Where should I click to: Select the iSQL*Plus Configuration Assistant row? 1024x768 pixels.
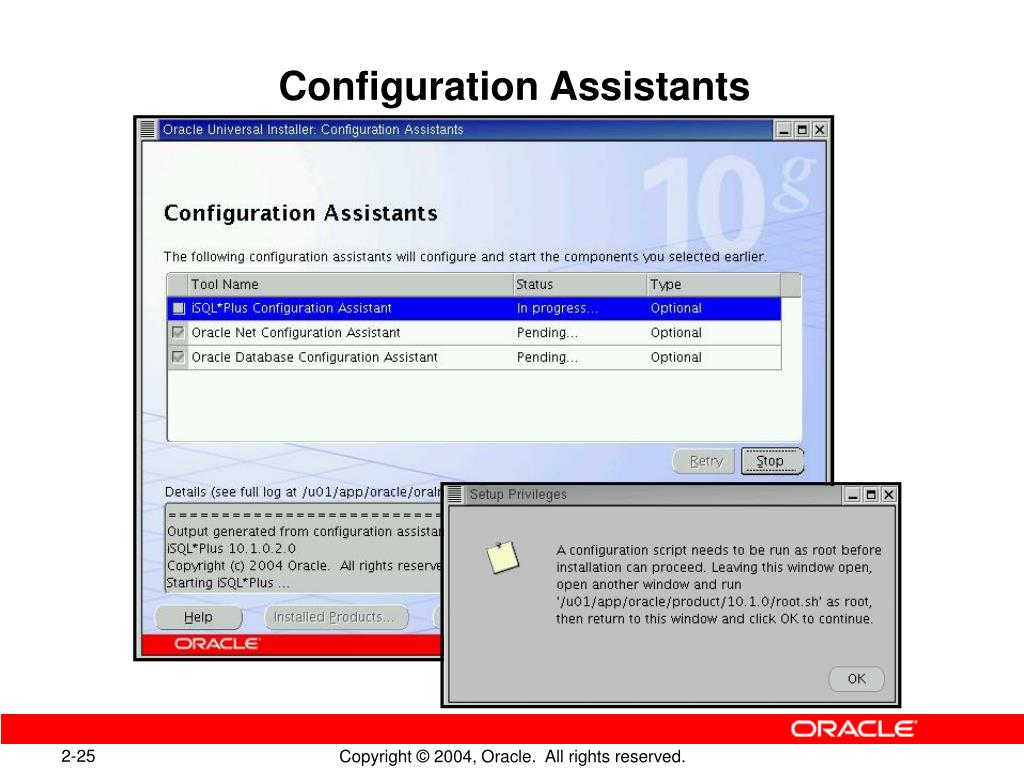click(474, 308)
